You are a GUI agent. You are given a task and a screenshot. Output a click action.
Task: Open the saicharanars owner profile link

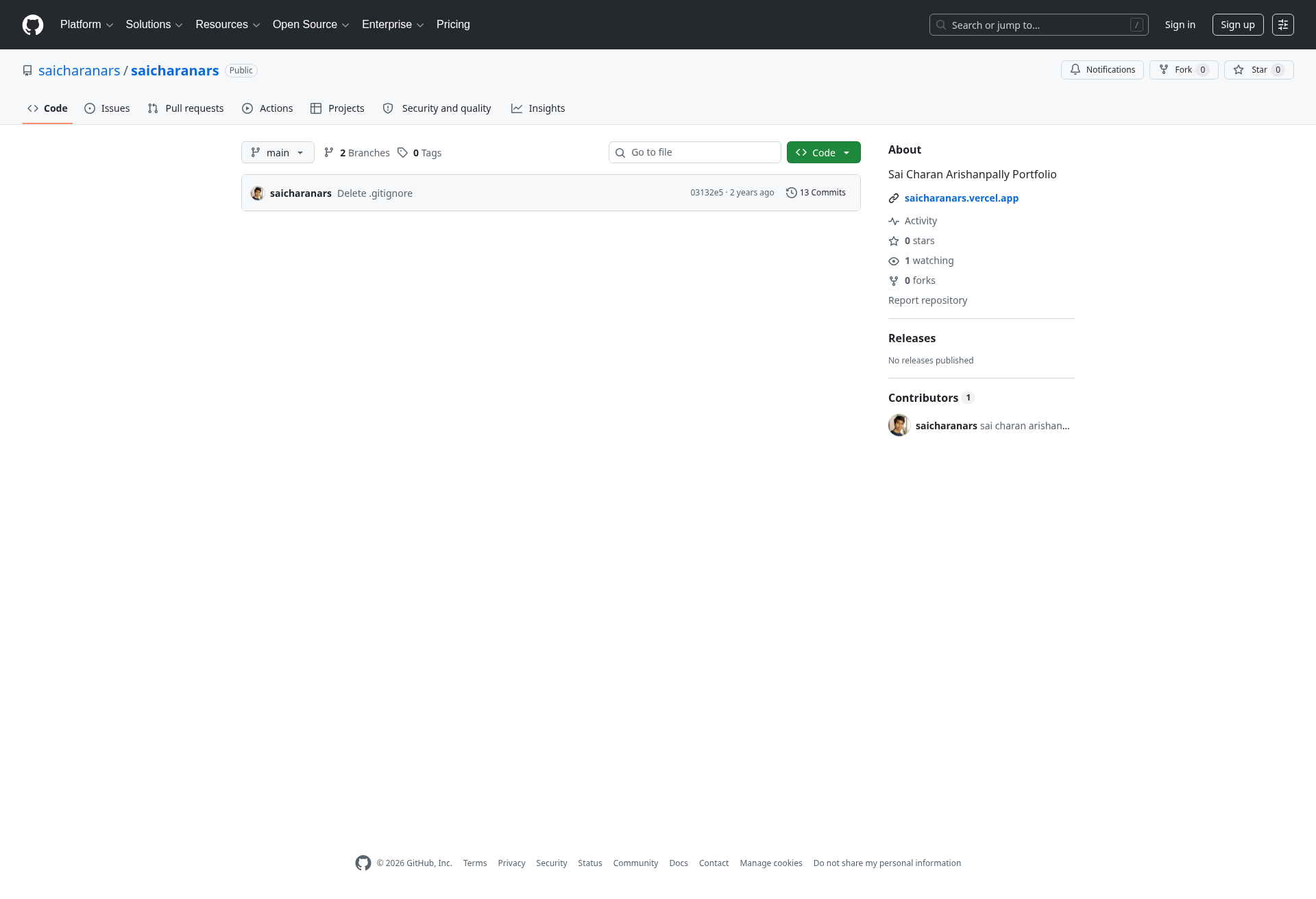click(79, 71)
